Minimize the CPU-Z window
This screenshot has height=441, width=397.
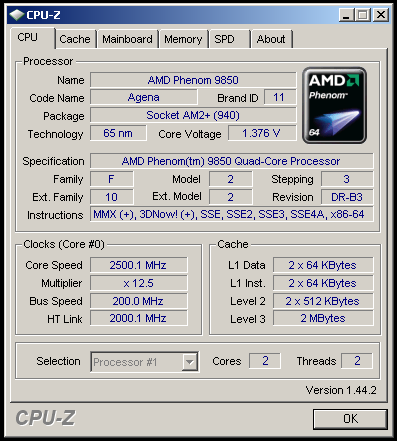pyautogui.click(x=347, y=15)
